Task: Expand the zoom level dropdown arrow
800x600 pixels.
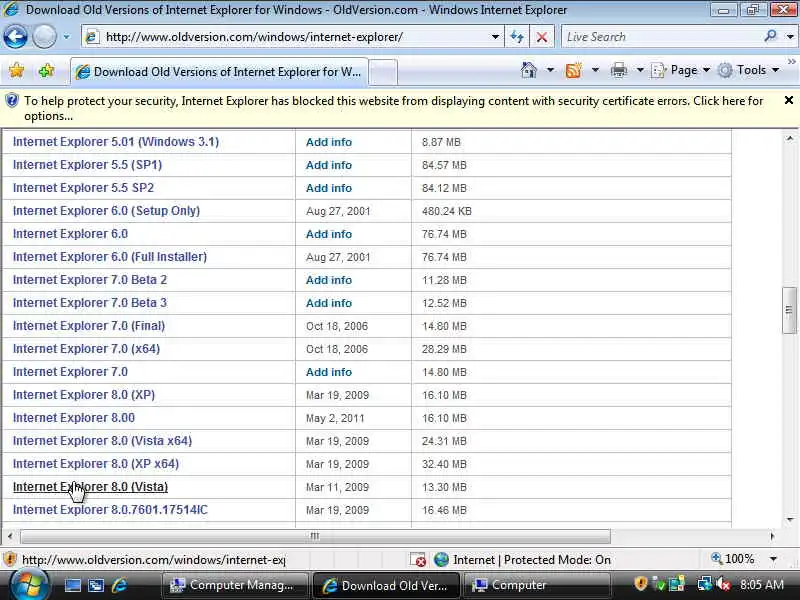Action: 773,559
